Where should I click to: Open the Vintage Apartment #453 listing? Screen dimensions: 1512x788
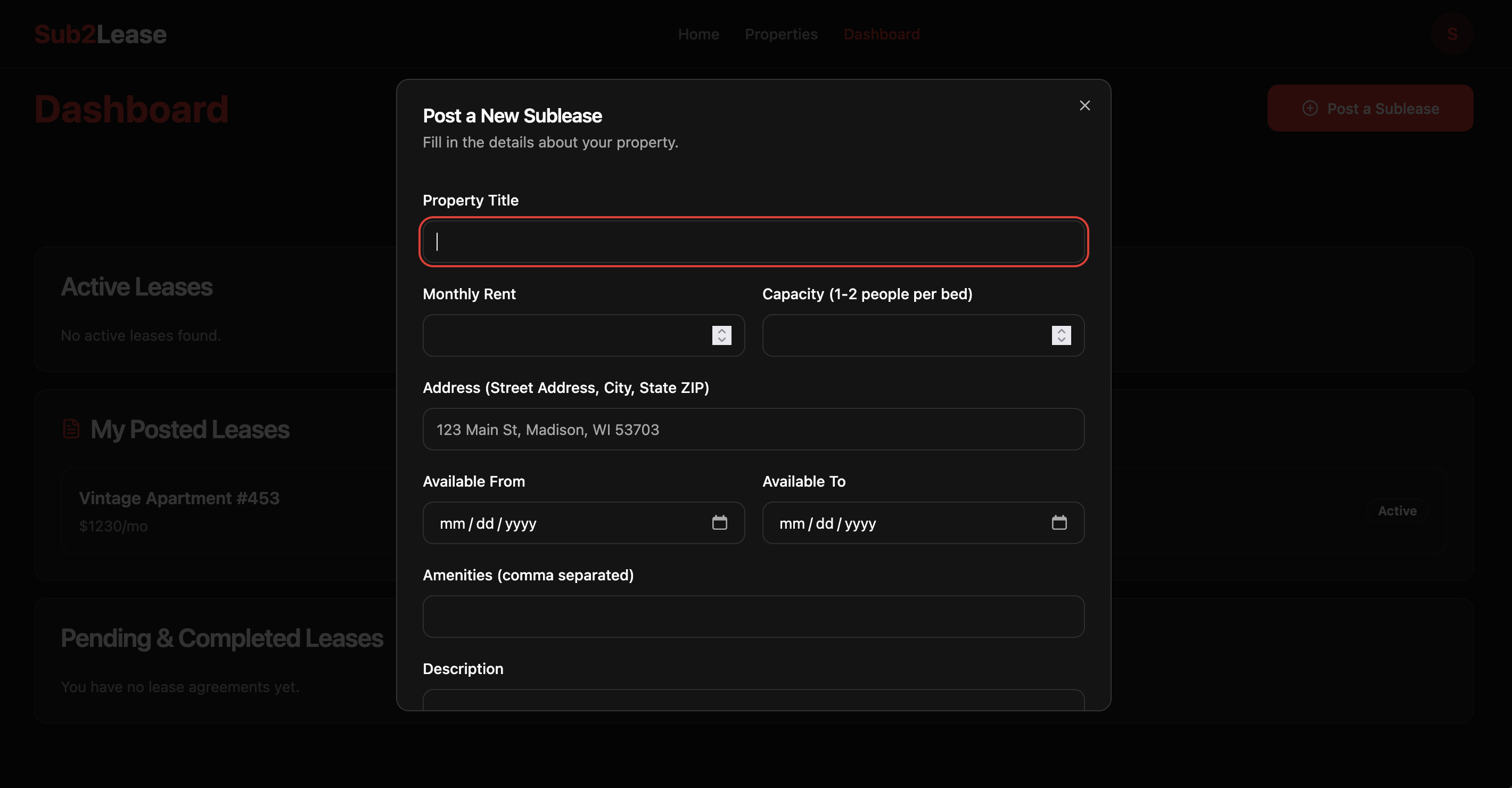179,498
